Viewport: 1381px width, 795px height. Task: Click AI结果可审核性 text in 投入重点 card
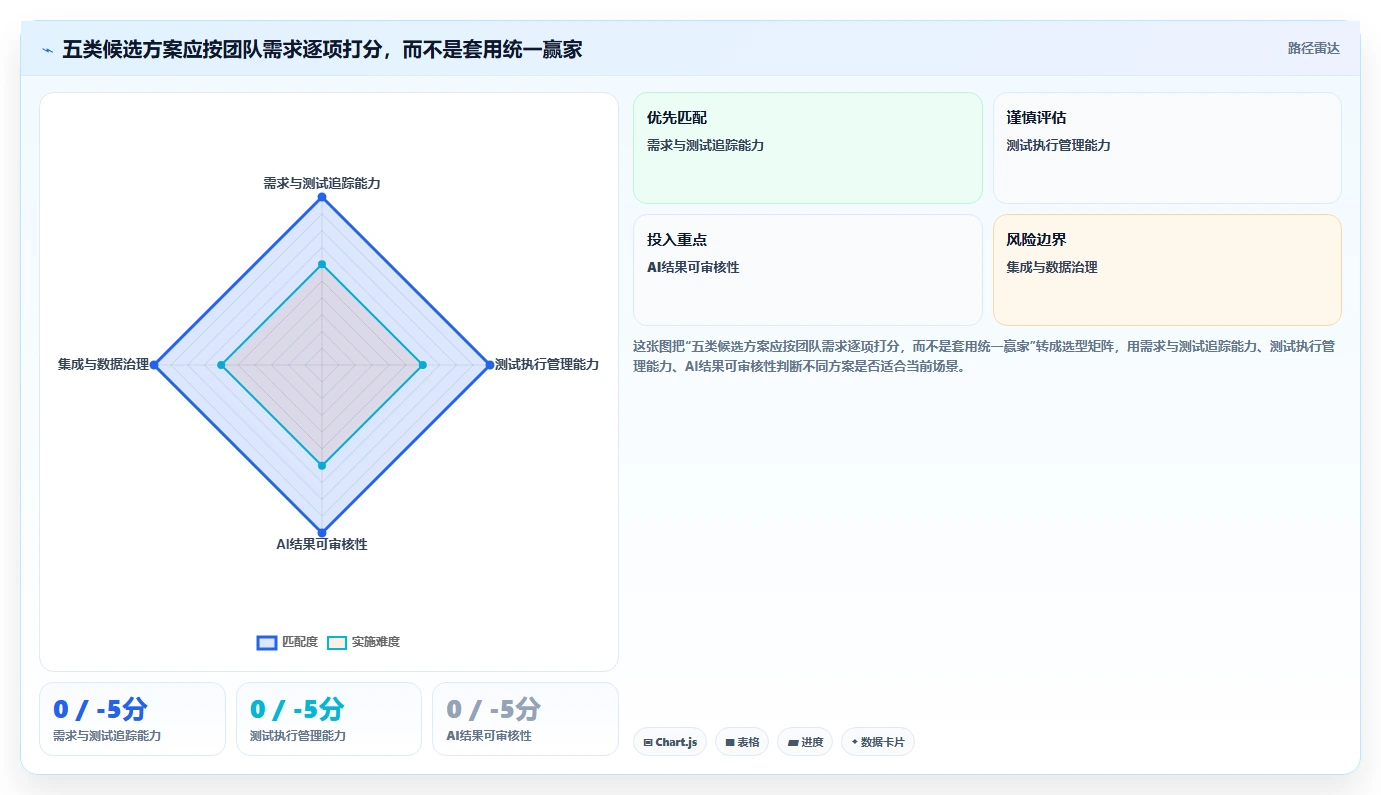click(693, 267)
